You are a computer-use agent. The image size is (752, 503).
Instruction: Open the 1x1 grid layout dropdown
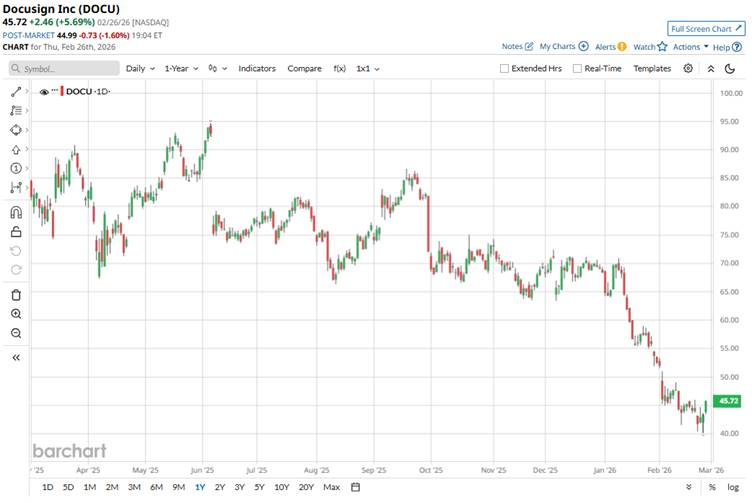pos(368,69)
